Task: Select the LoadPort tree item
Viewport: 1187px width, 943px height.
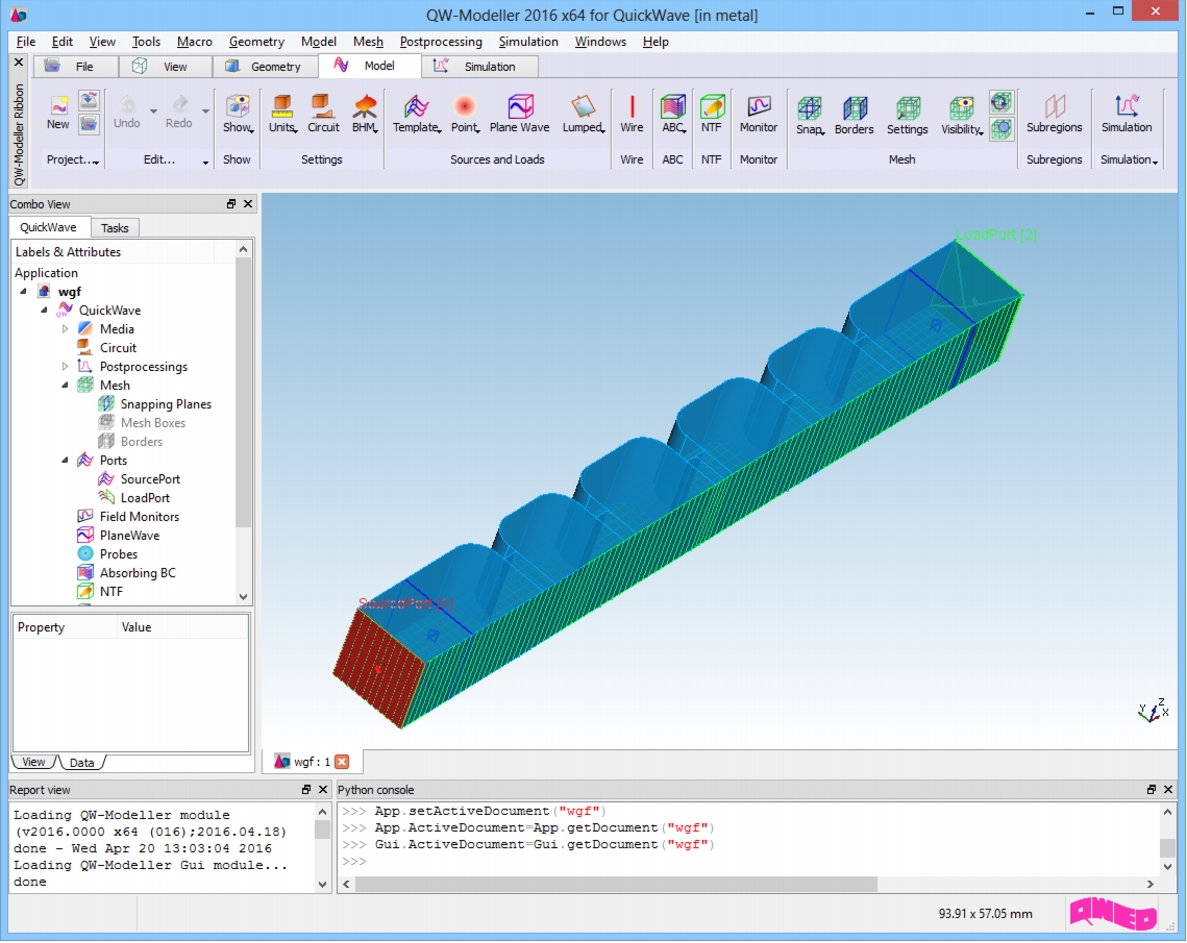Action: click(145, 498)
